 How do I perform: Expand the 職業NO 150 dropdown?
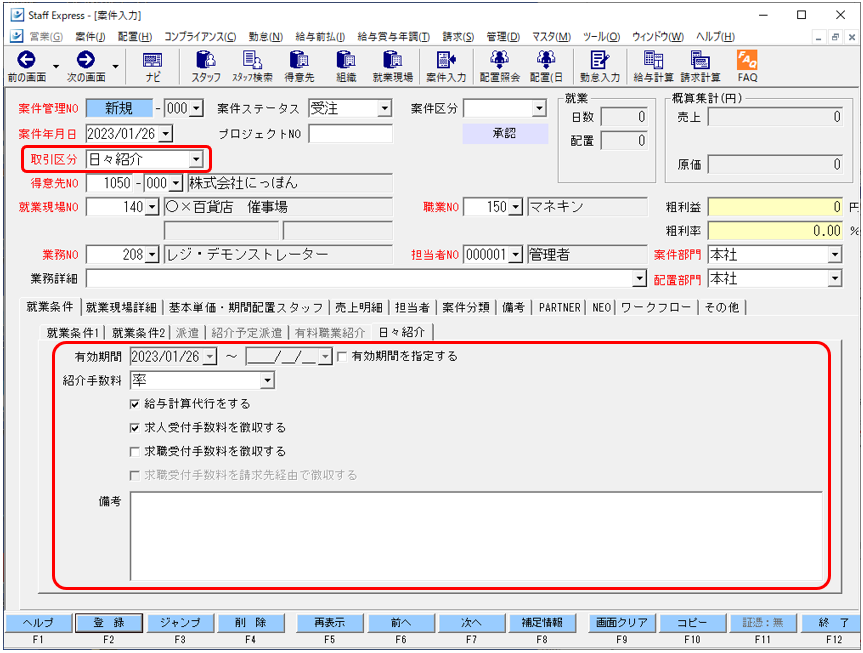(x=515, y=207)
